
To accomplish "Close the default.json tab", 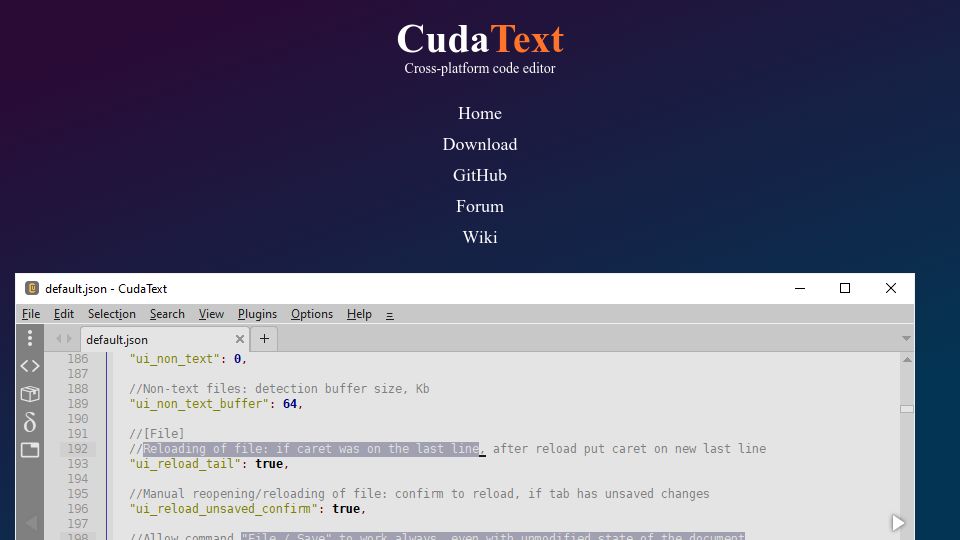I will click(239, 339).
